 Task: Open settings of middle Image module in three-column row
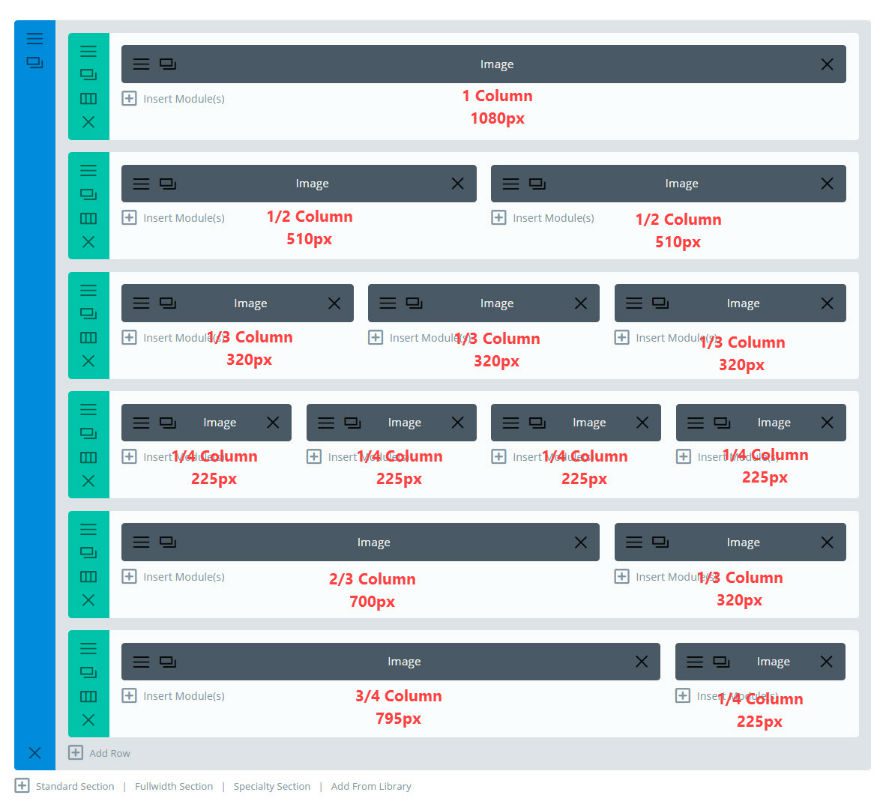[x=387, y=303]
